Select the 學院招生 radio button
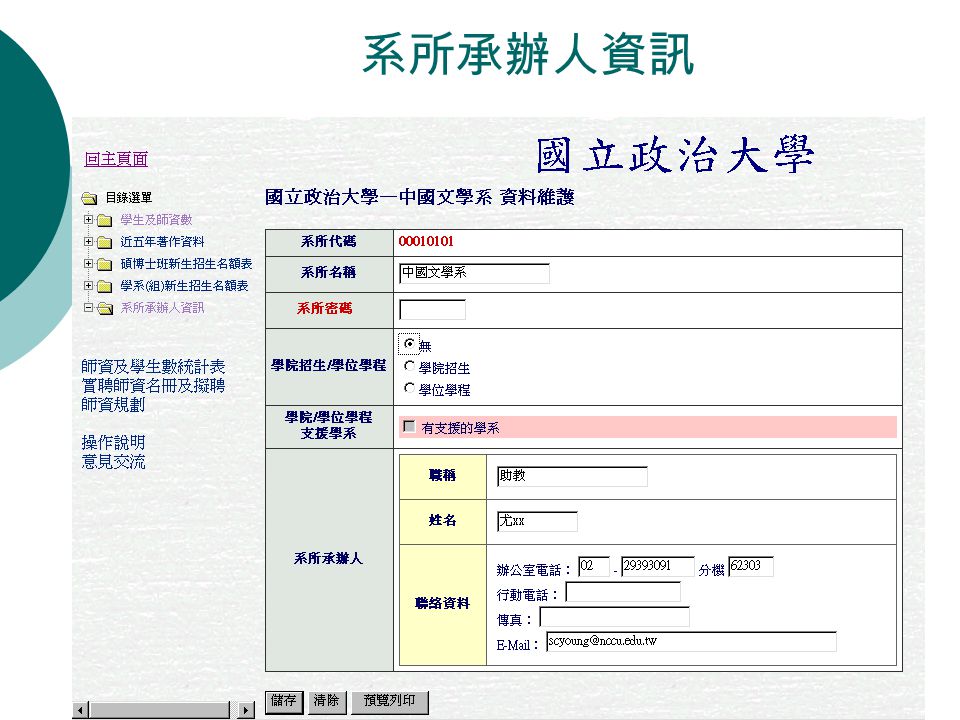The width and height of the screenshot is (960, 720). coord(409,366)
